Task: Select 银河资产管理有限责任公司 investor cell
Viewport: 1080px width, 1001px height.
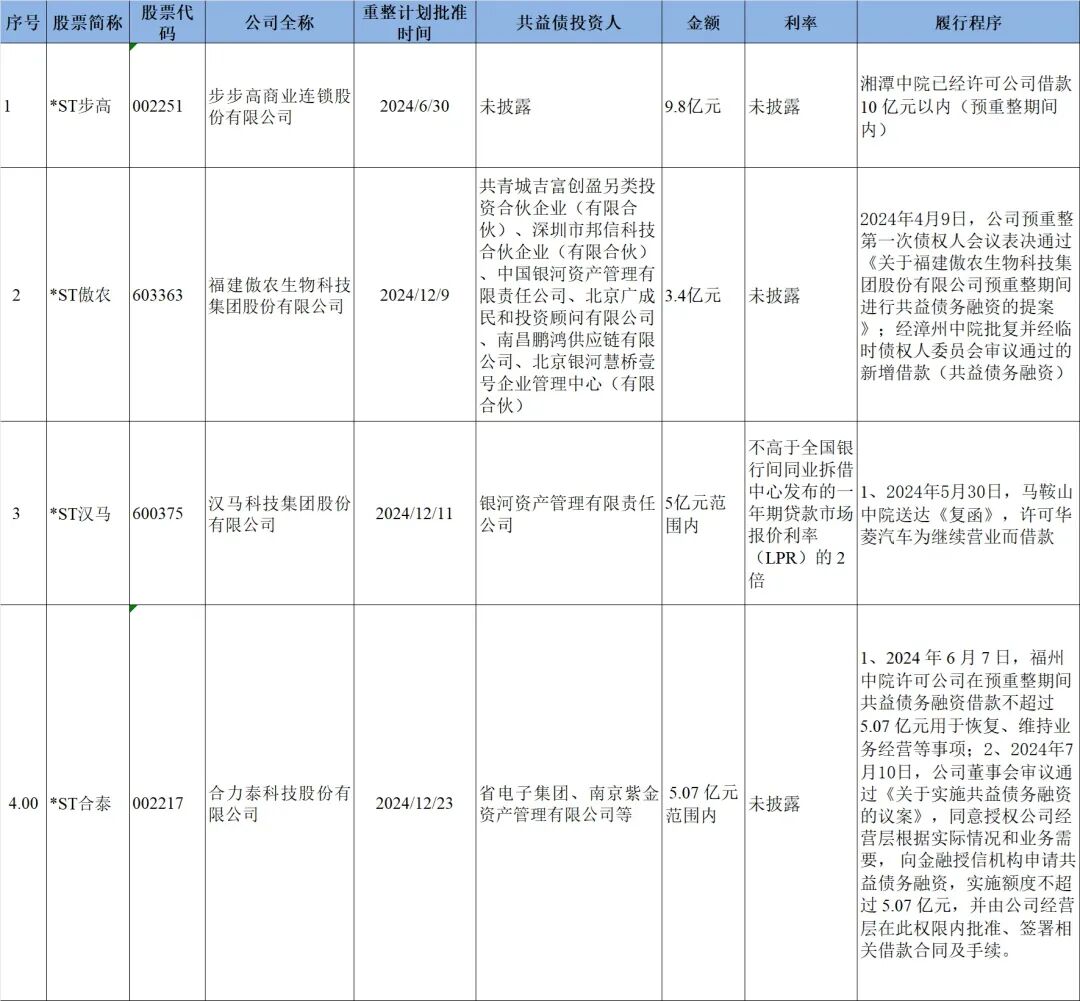Action: [569, 513]
